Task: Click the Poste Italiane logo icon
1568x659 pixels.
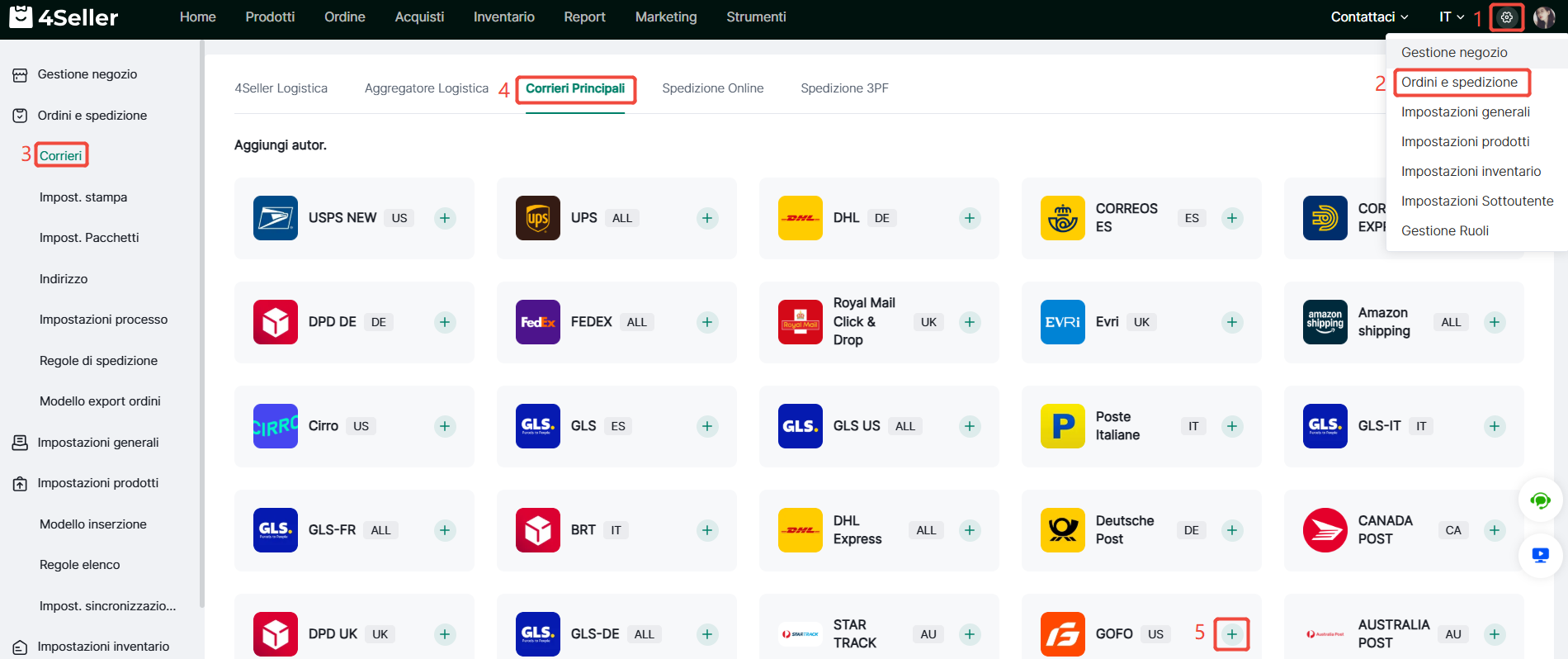Action: tap(1062, 426)
